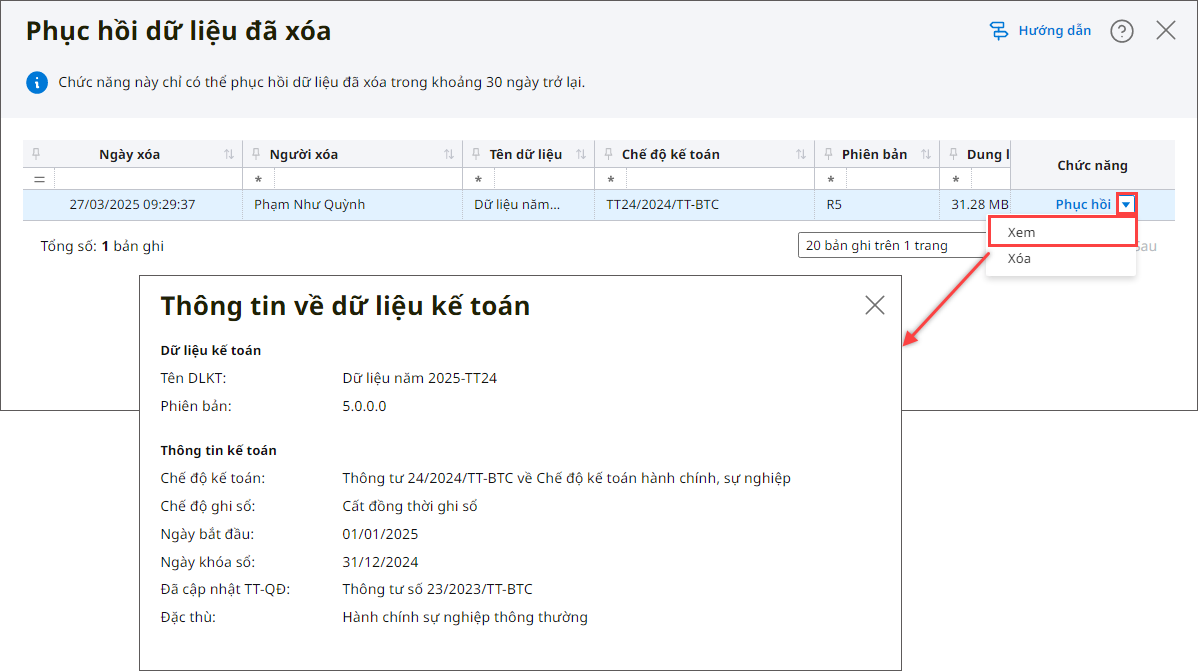This screenshot has height=671, width=1198.
Task: Pin the Người xóa column
Action: (256, 154)
